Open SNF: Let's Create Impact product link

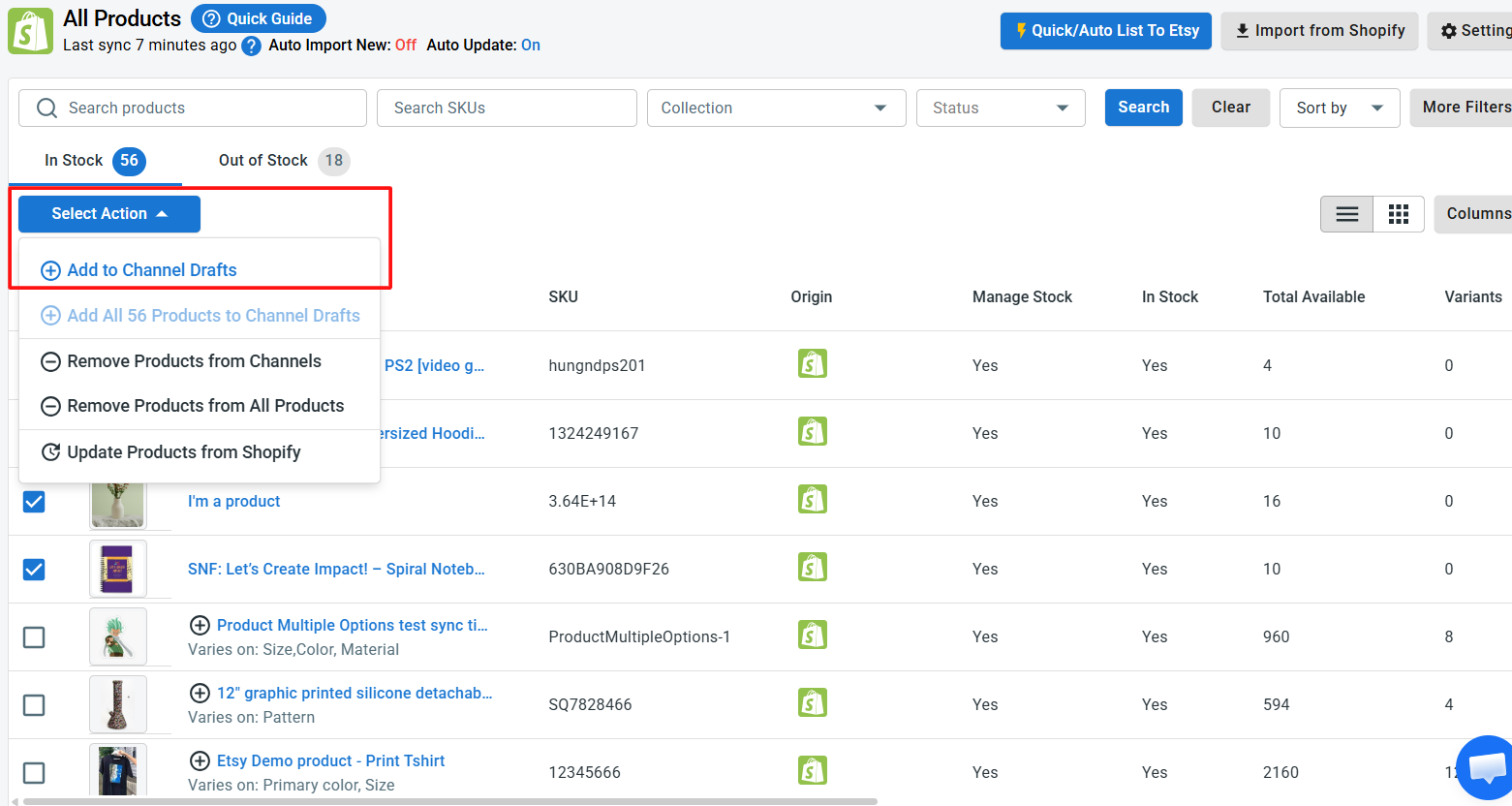(x=336, y=570)
